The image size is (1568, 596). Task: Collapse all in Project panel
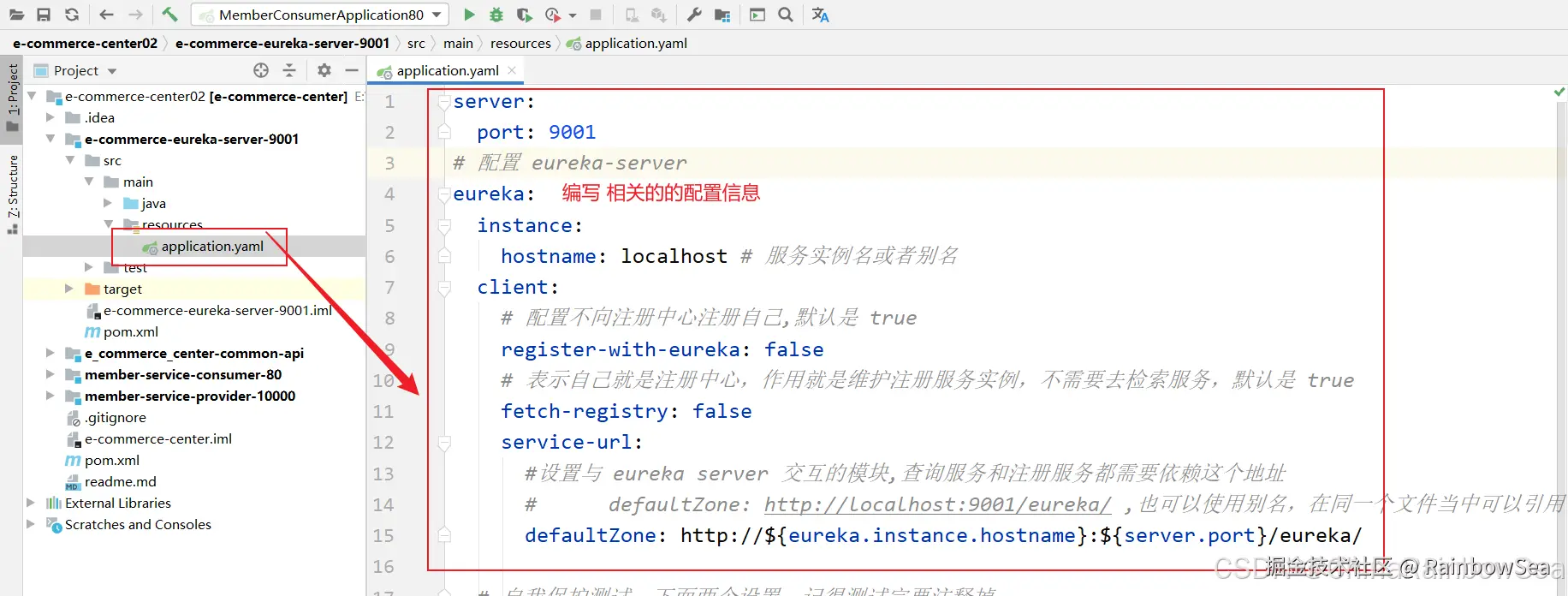(x=289, y=70)
